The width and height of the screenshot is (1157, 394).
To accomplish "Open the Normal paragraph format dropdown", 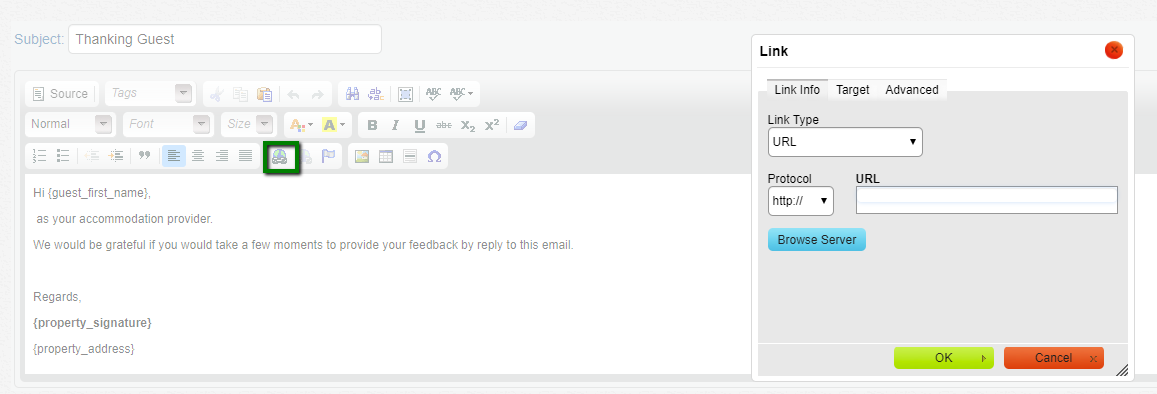I will point(70,125).
